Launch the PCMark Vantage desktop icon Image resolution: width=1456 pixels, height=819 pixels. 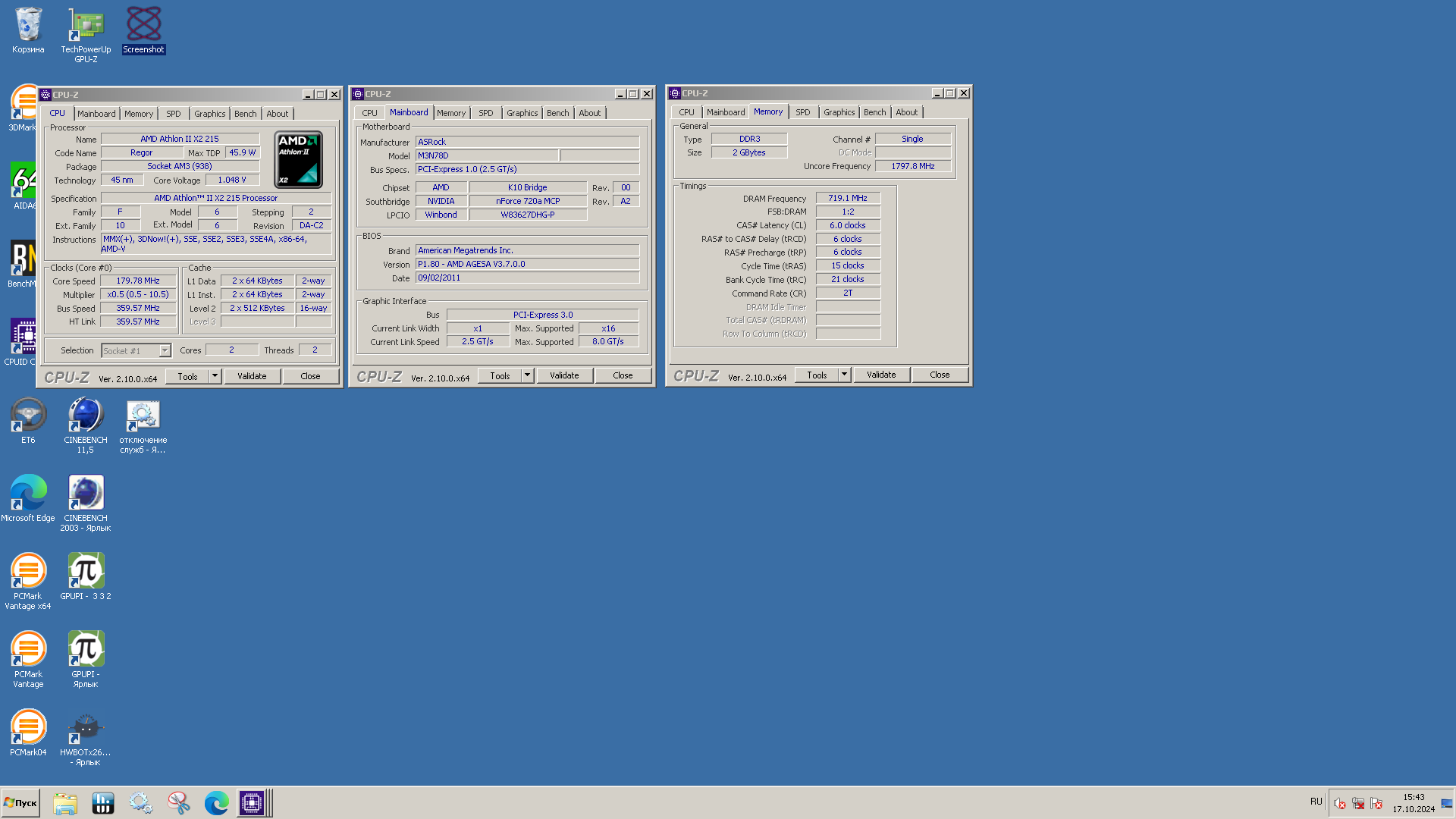coord(28,659)
